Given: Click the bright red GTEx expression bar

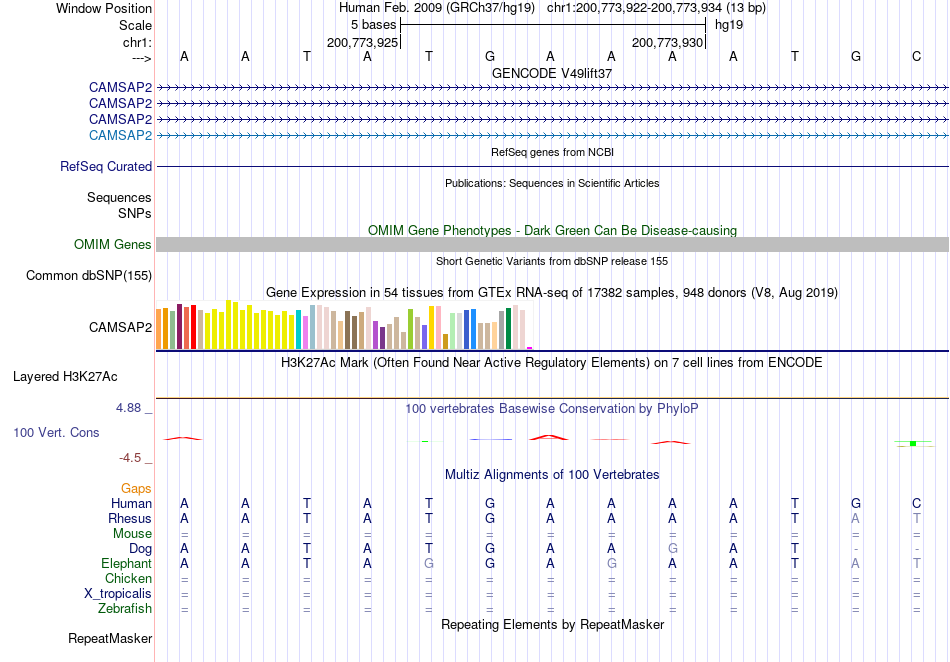Looking at the screenshot, I should tap(193, 327).
